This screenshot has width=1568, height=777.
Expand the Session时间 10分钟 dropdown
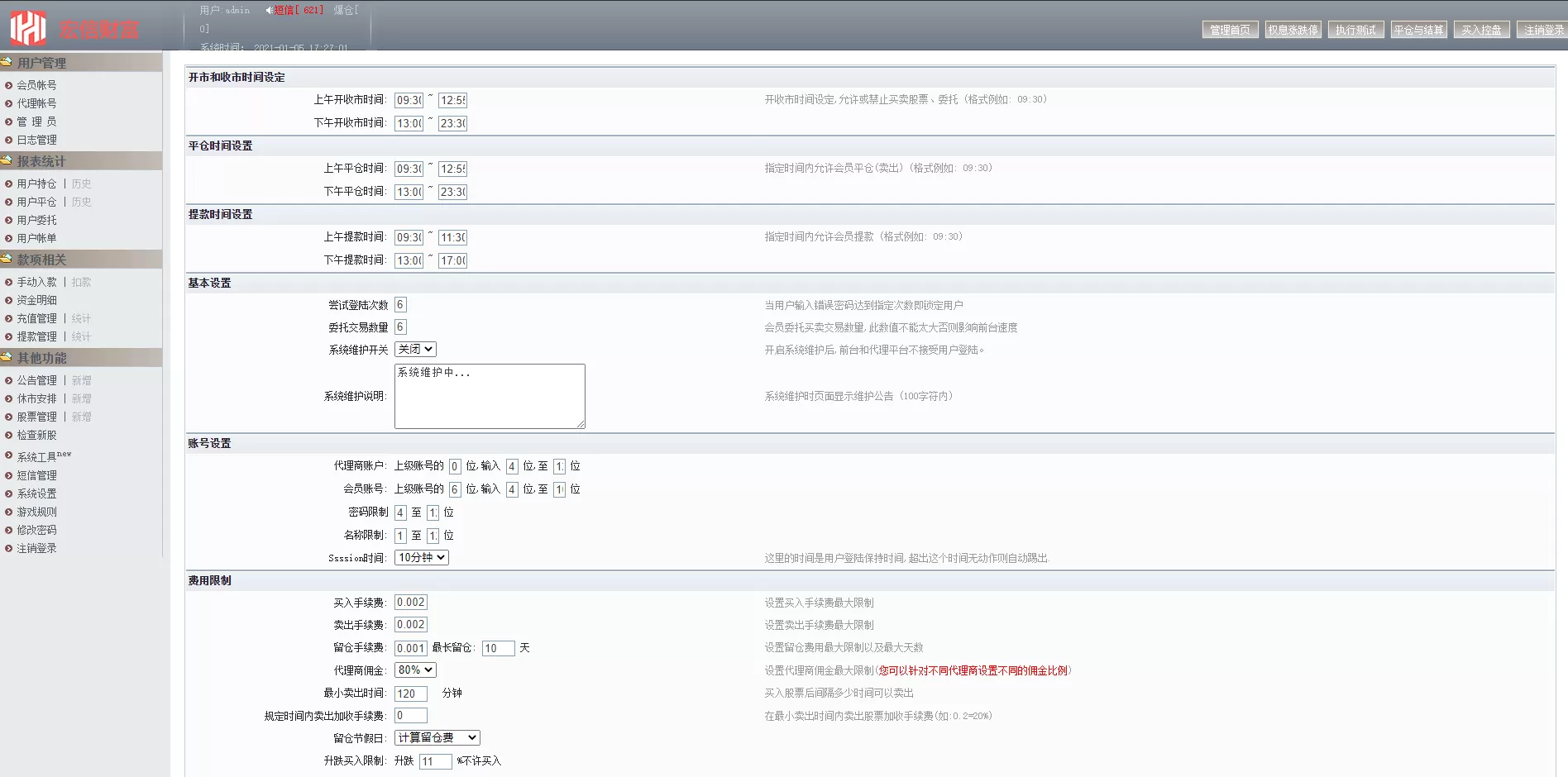tap(422, 557)
